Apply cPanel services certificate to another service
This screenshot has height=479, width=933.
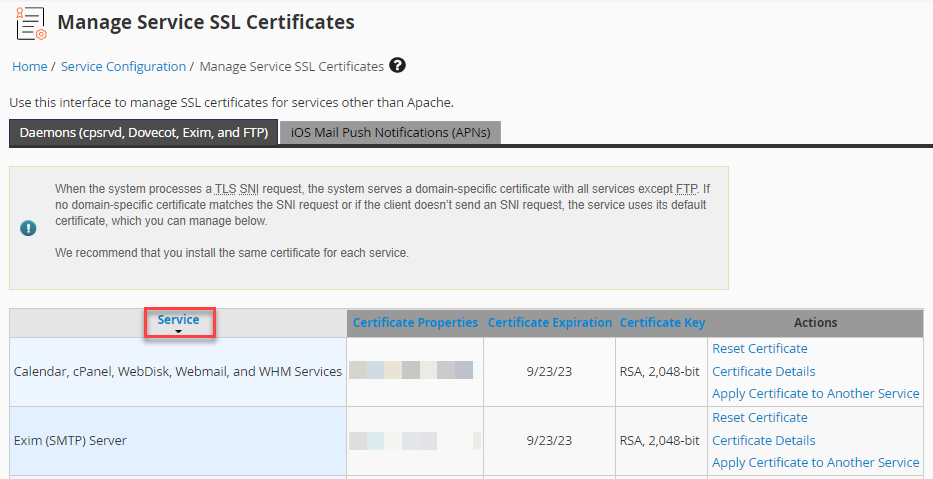[815, 393]
